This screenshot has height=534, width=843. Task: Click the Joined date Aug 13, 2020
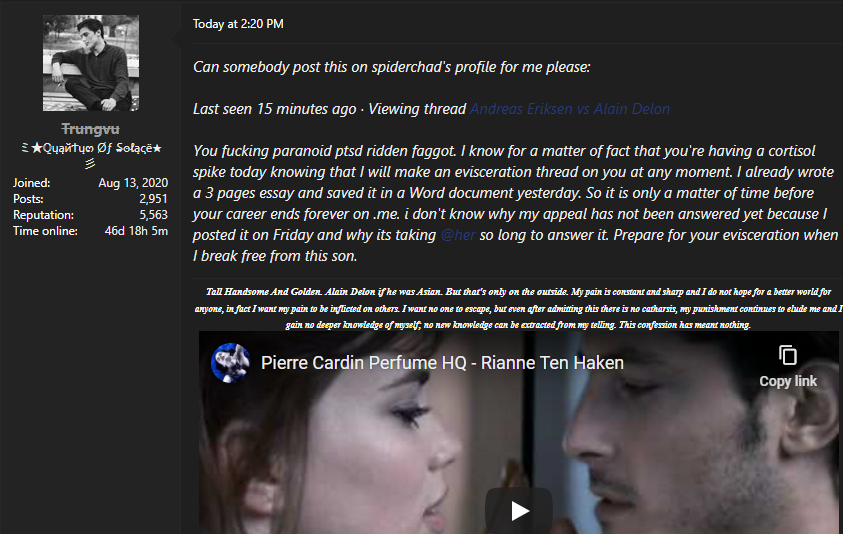pos(133,183)
